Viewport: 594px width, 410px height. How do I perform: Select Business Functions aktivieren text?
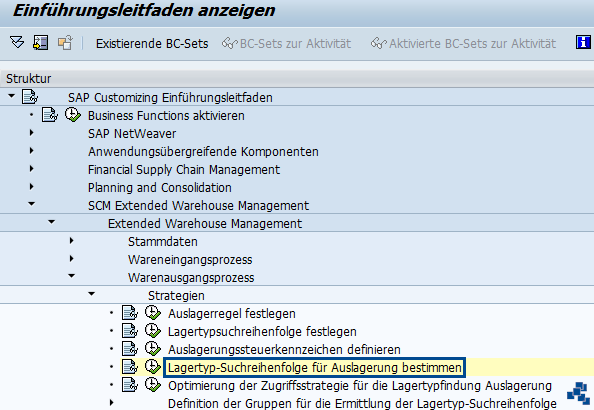tap(166, 116)
